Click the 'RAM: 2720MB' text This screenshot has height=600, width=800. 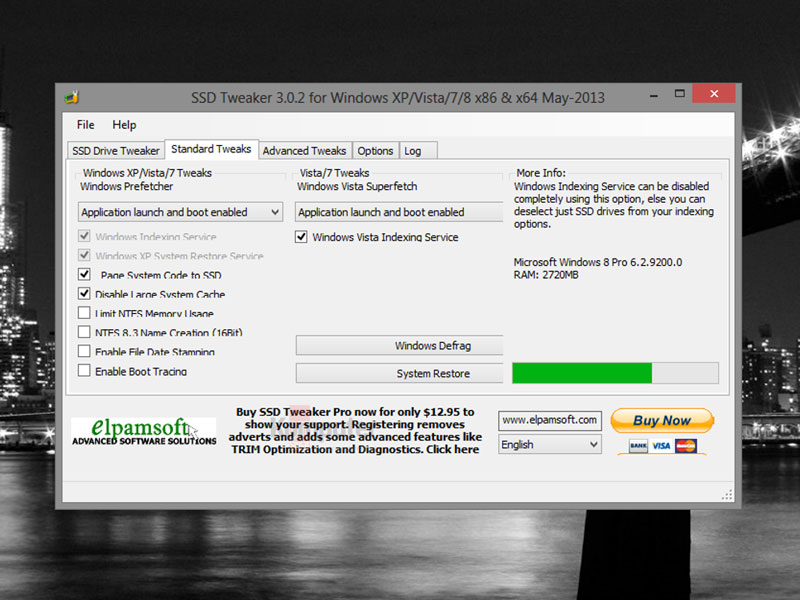pos(546,275)
